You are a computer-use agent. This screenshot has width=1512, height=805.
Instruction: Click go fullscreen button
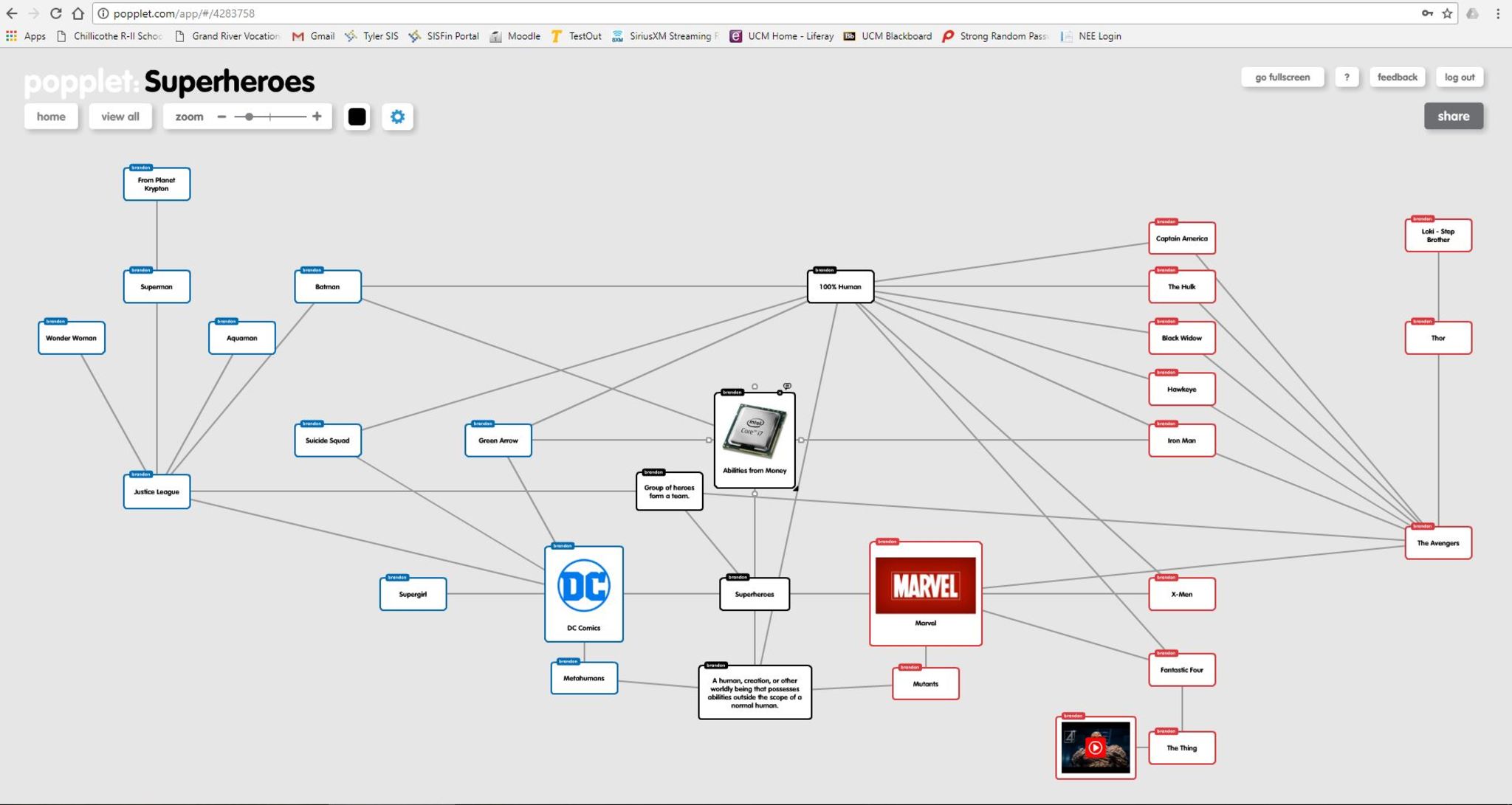(x=1282, y=77)
